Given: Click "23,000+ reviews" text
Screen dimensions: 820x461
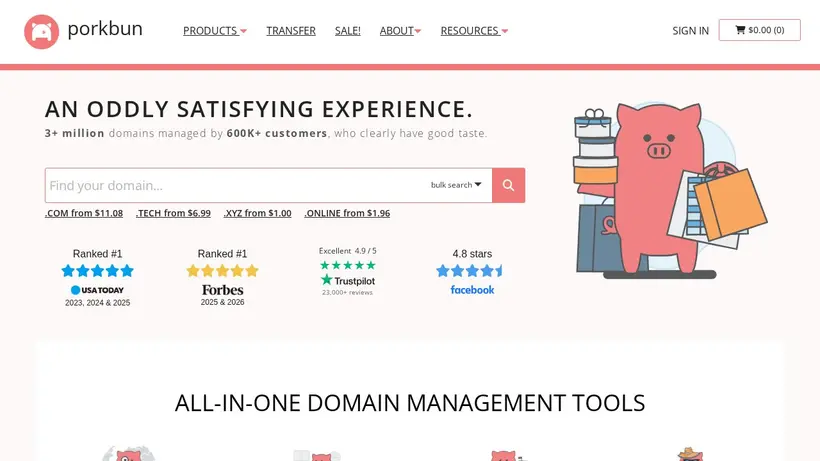Looking at the screenshot, I should coord(347,293).
